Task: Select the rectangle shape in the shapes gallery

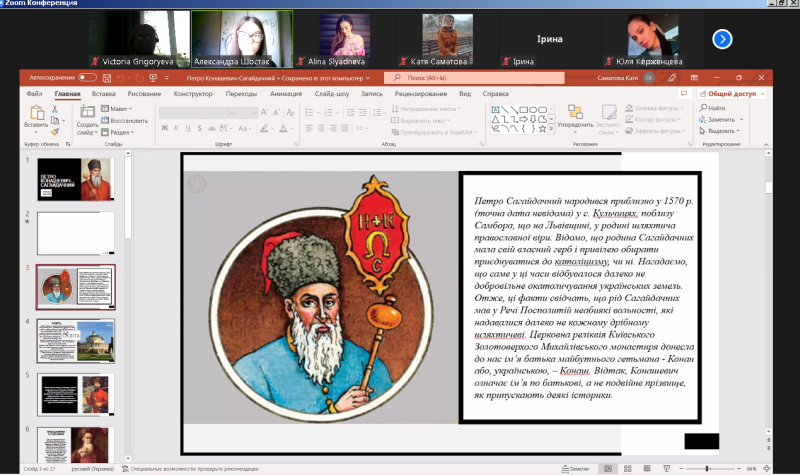Action: coord(523,110)
